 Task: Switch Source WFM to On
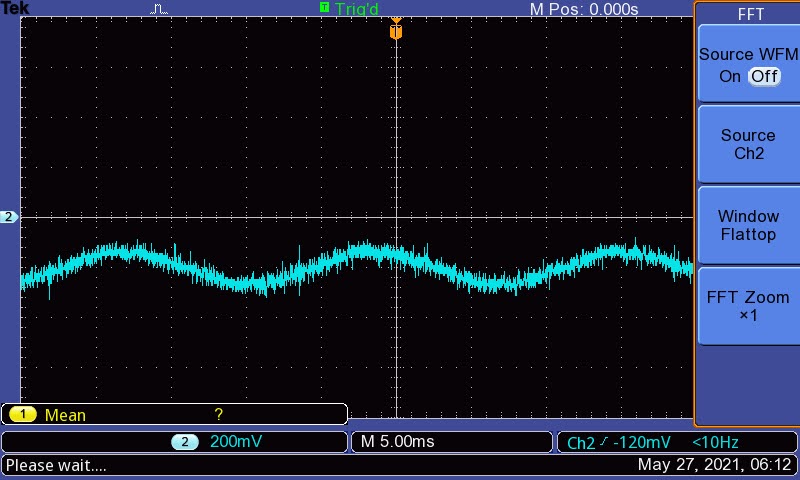tap(729, 76)
